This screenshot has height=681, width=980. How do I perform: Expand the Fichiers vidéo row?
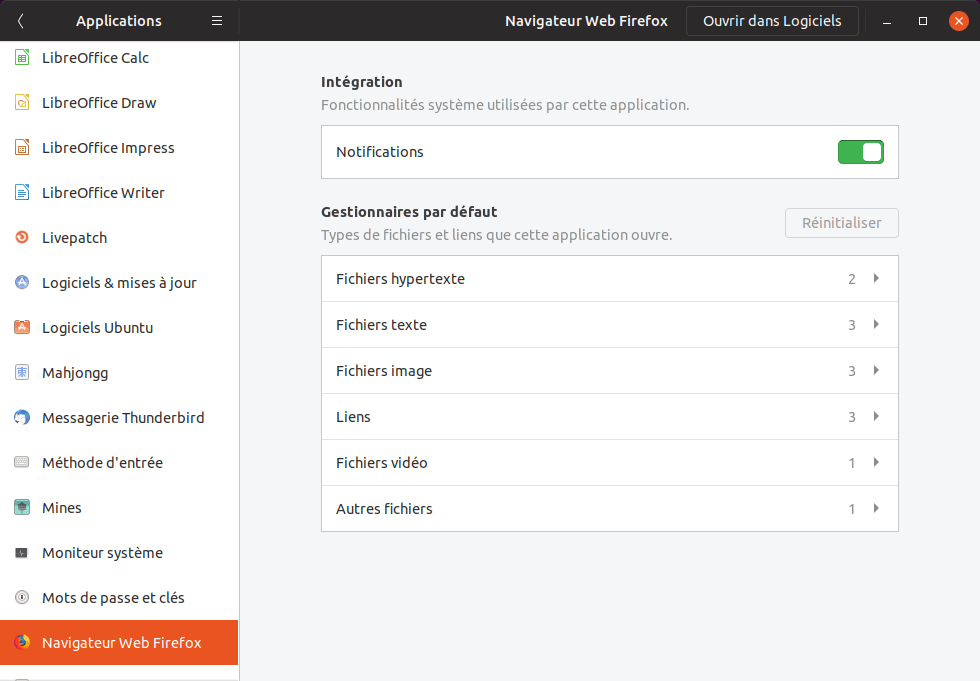coord(876,463)
